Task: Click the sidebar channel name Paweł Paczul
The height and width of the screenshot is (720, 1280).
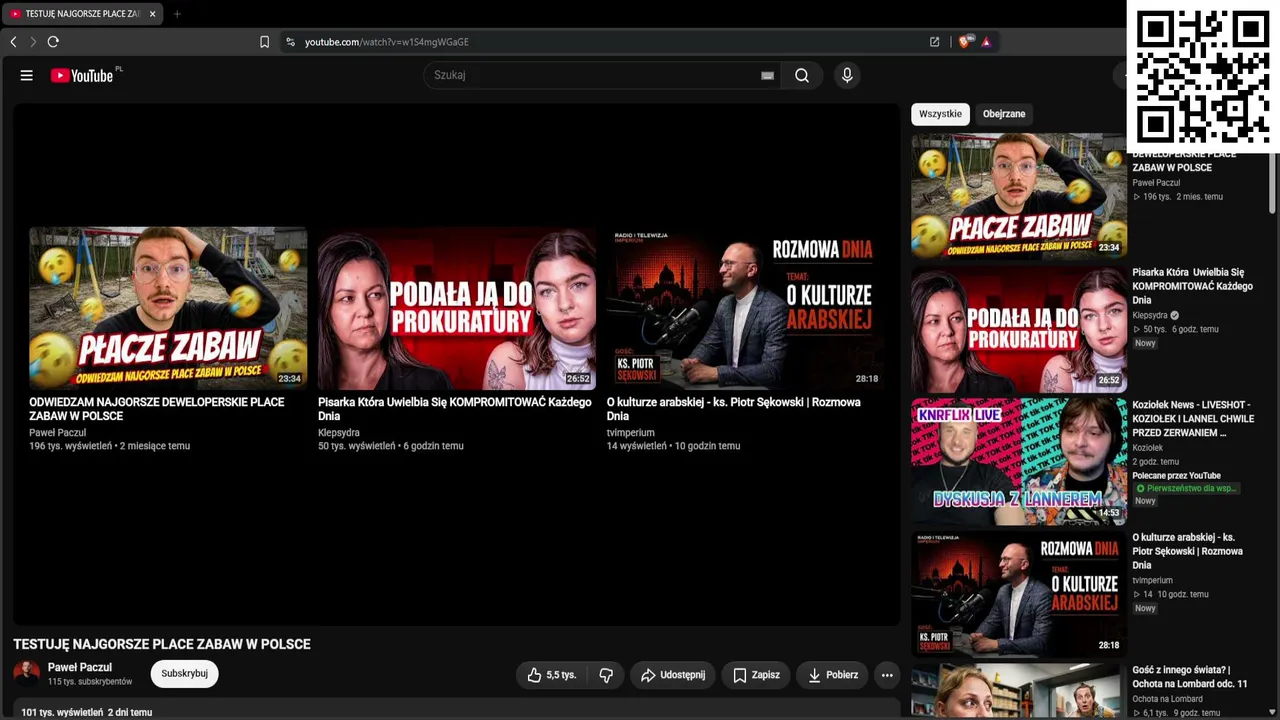Action: tap(1156, 183)
